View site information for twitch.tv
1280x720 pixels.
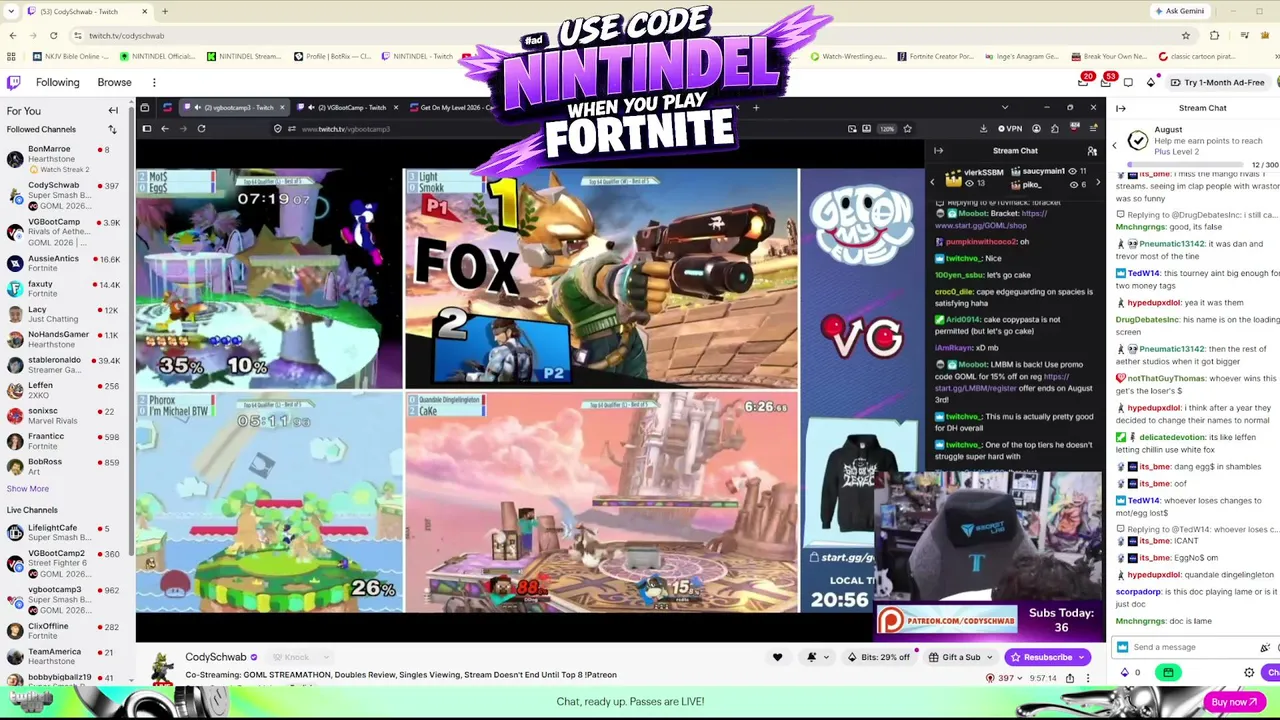[x=78, y=36]
